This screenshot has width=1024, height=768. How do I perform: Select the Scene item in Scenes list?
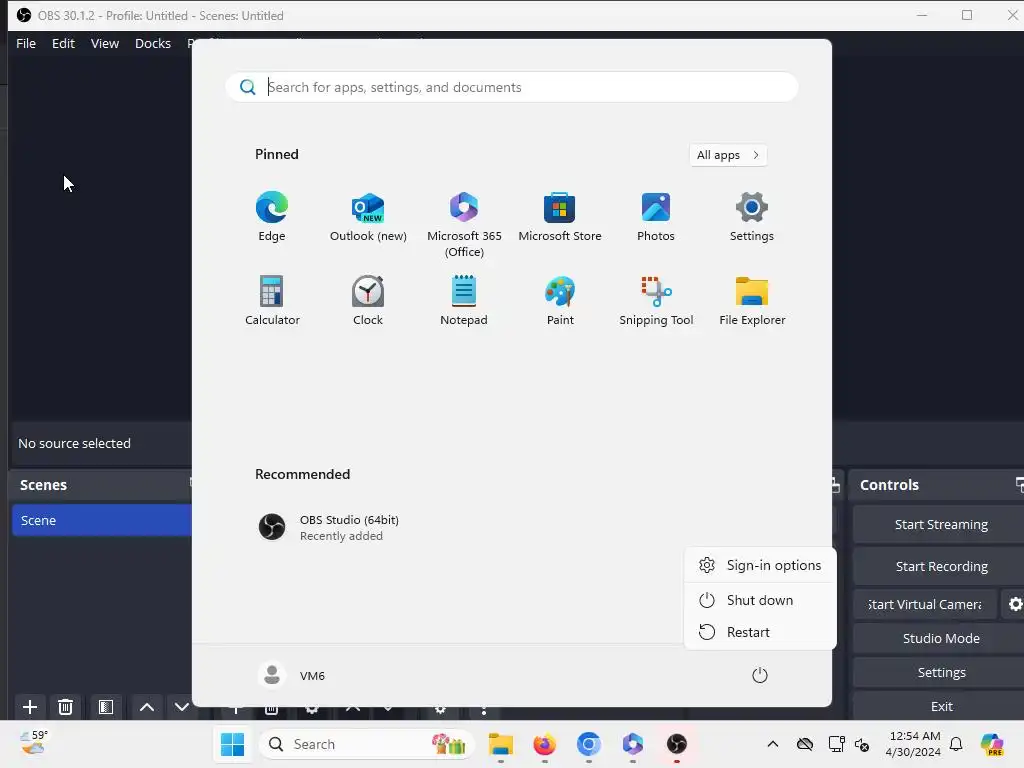click(x=102, y=520)
